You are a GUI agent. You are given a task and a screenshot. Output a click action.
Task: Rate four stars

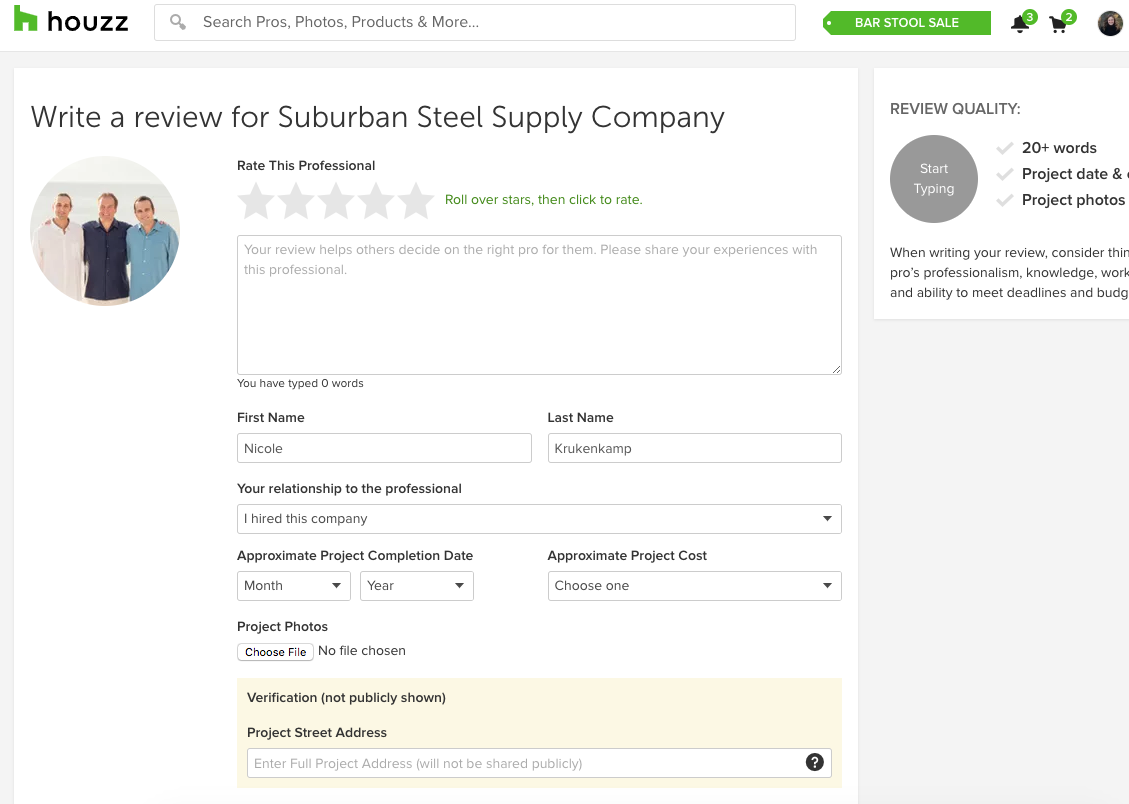[x=376, y=200]
